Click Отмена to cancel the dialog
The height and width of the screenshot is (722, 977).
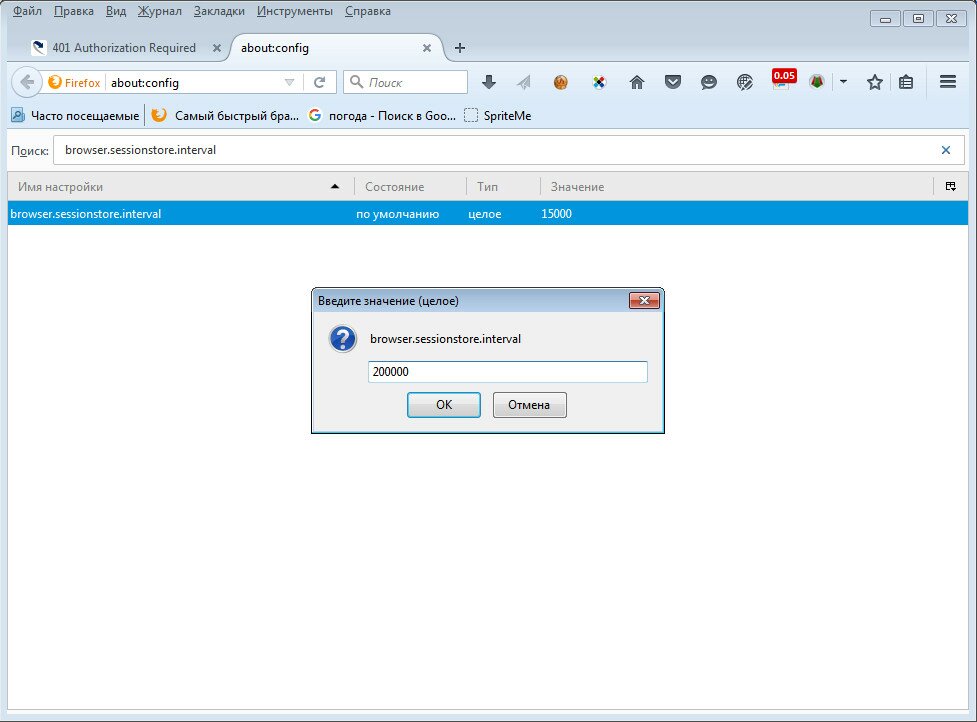(x=529, y=405)
